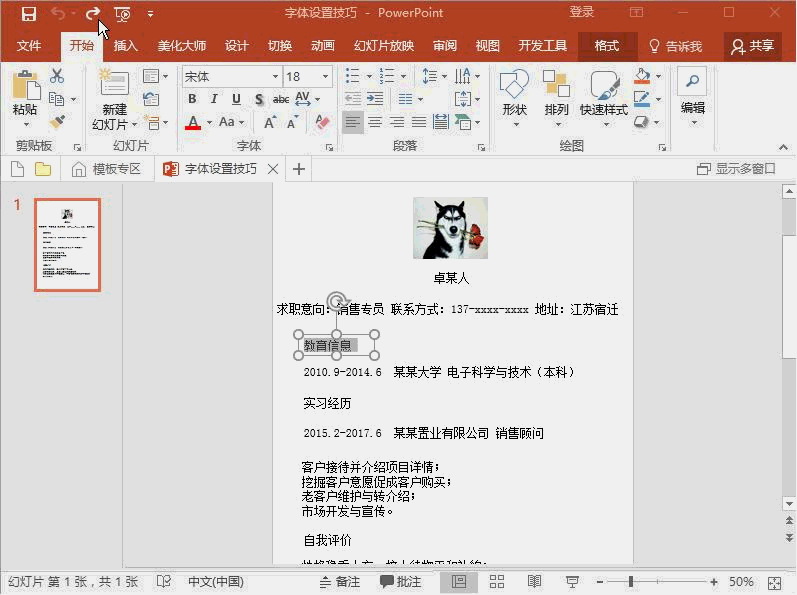Toggle italic formatting
797x595 pixels.
point(214,99)
